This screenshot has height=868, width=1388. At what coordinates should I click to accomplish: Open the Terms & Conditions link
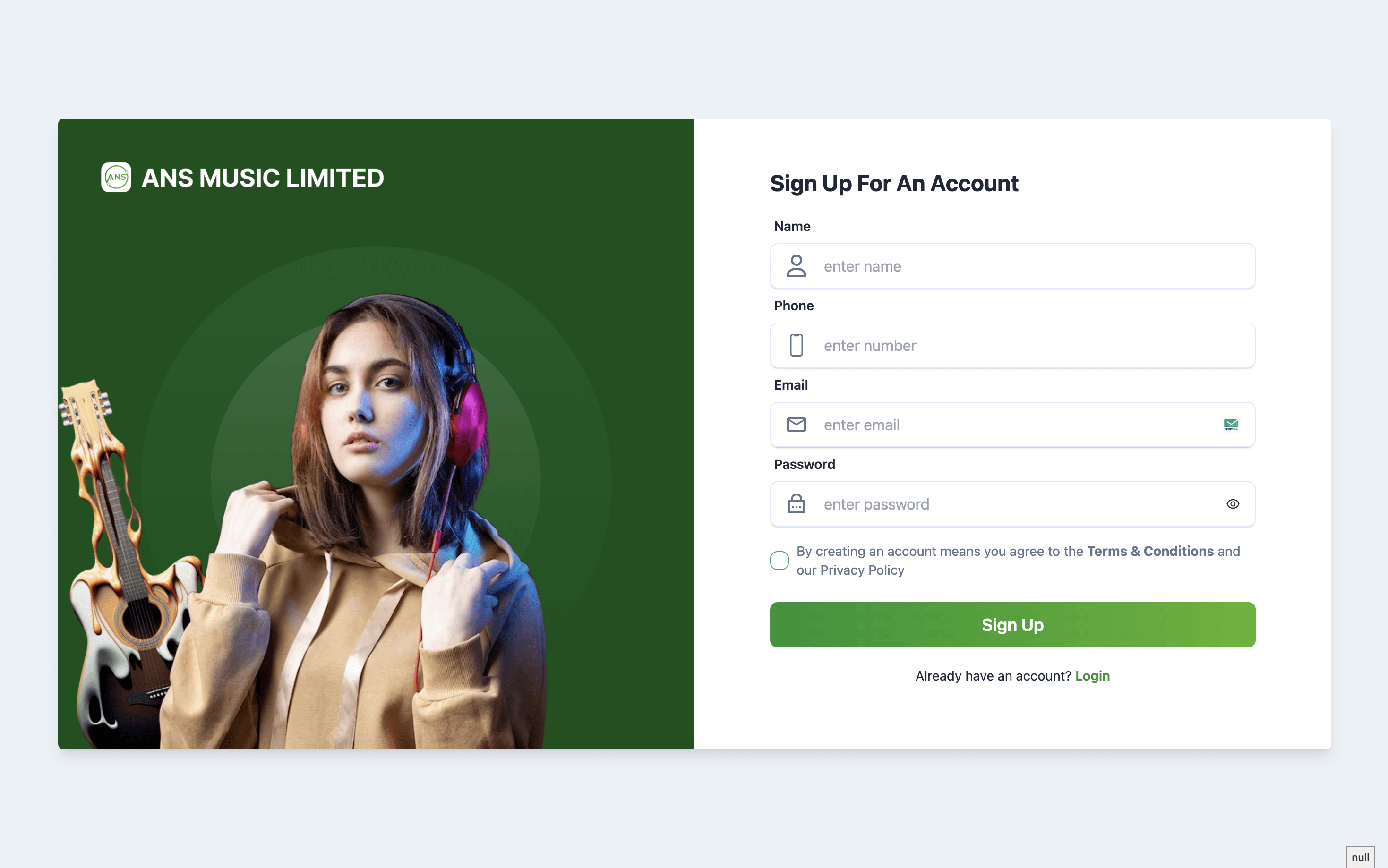1150,551
